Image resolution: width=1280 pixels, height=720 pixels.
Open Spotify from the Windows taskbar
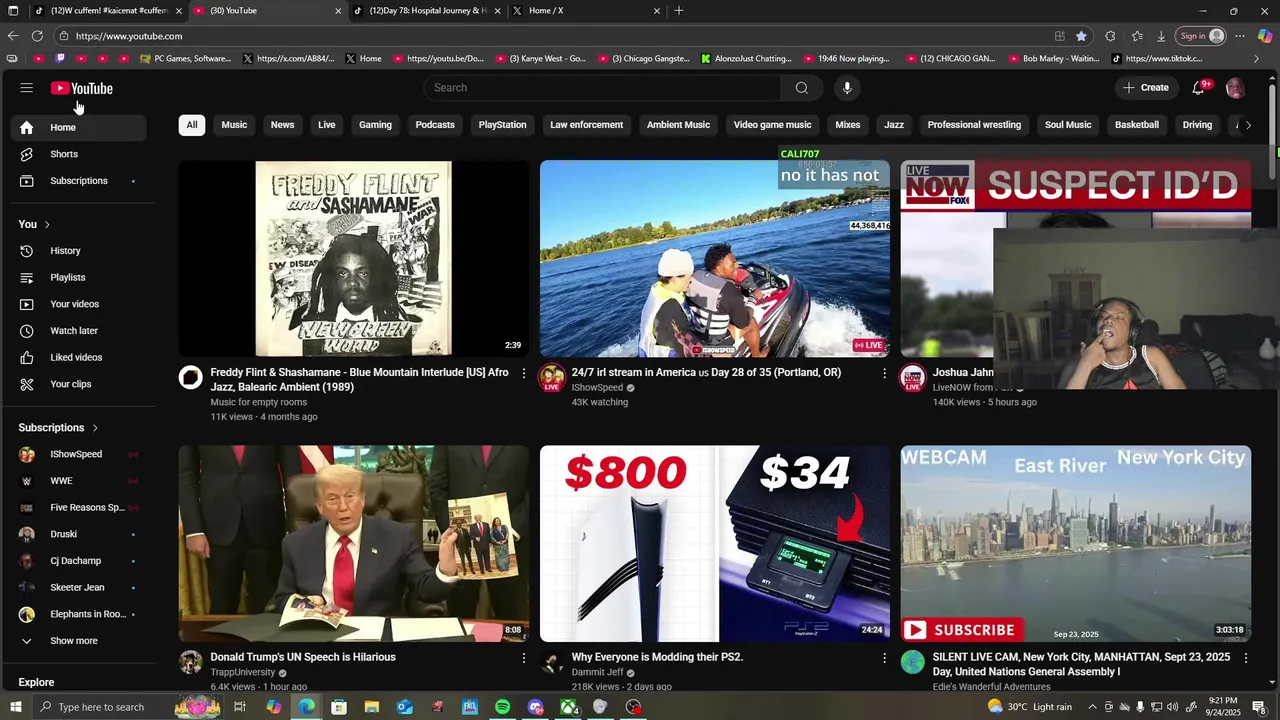[x=502, y=707]
